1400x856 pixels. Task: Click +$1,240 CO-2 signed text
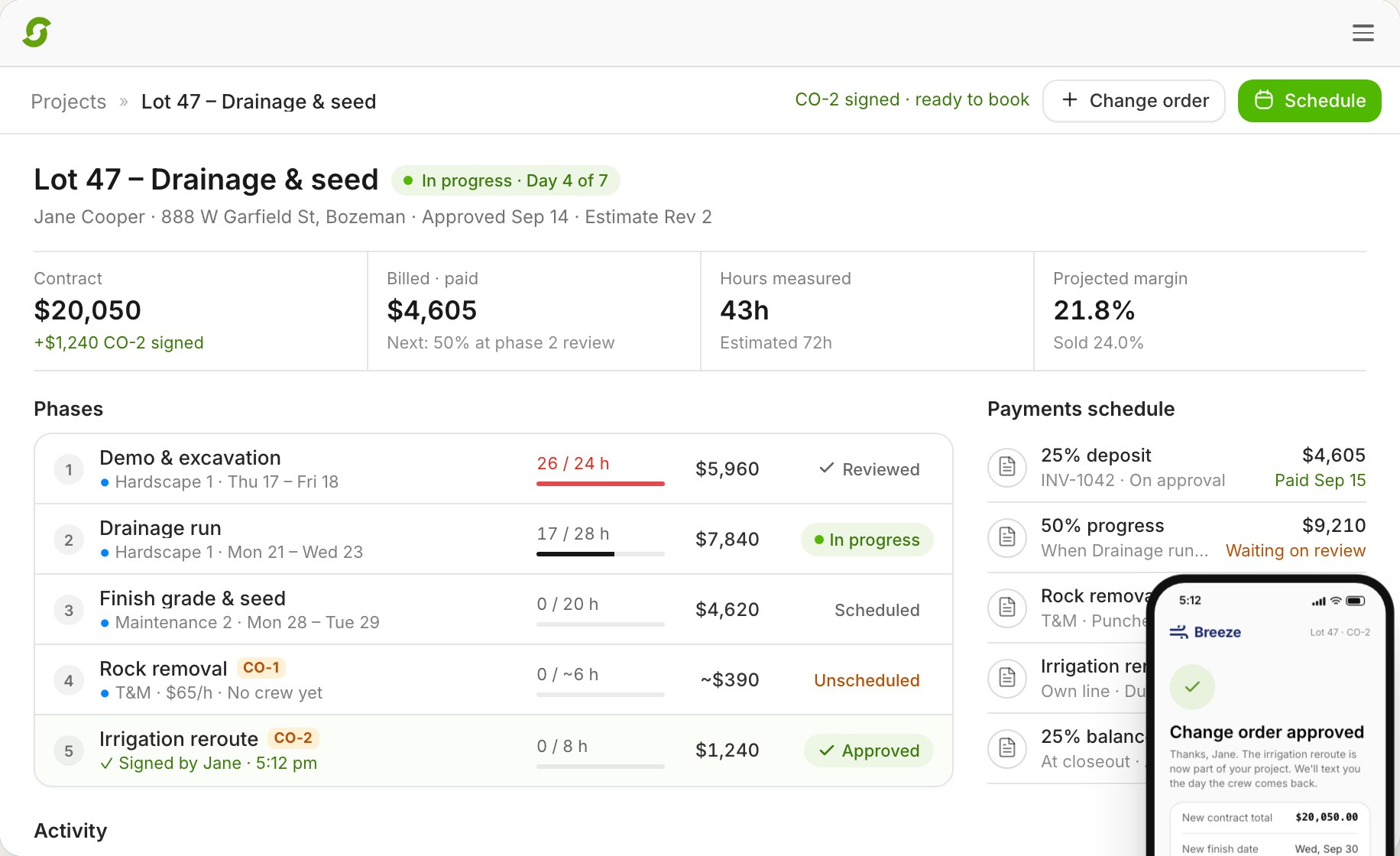click(x=119, y=342)
